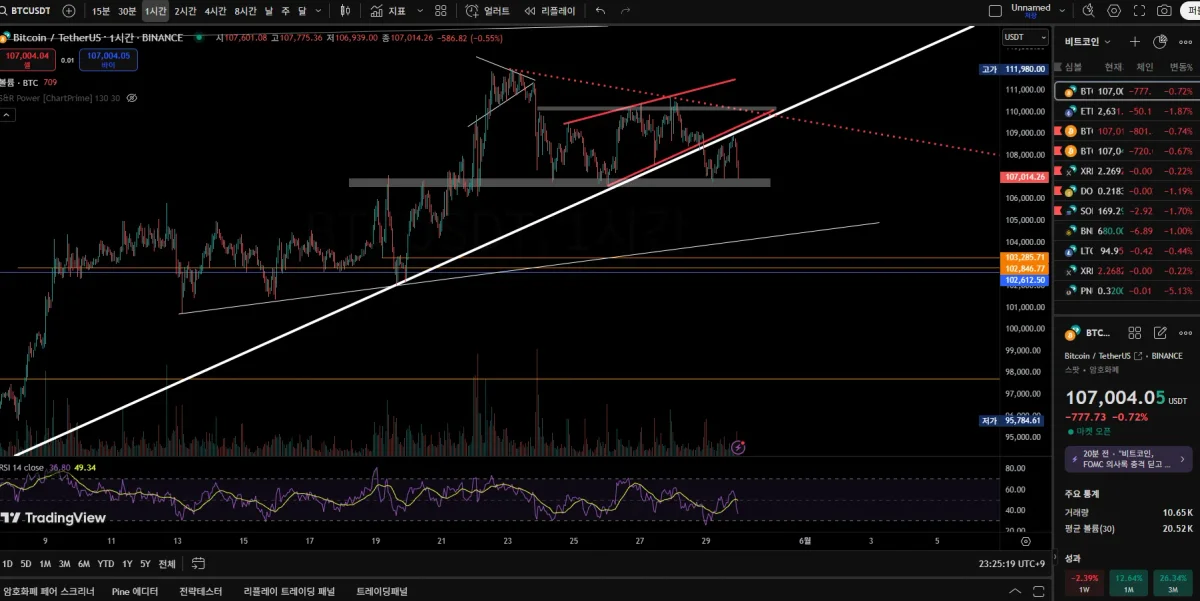Open the go-to-date calendar icon
Screen dimensions: 1200x601
[198, 564]
